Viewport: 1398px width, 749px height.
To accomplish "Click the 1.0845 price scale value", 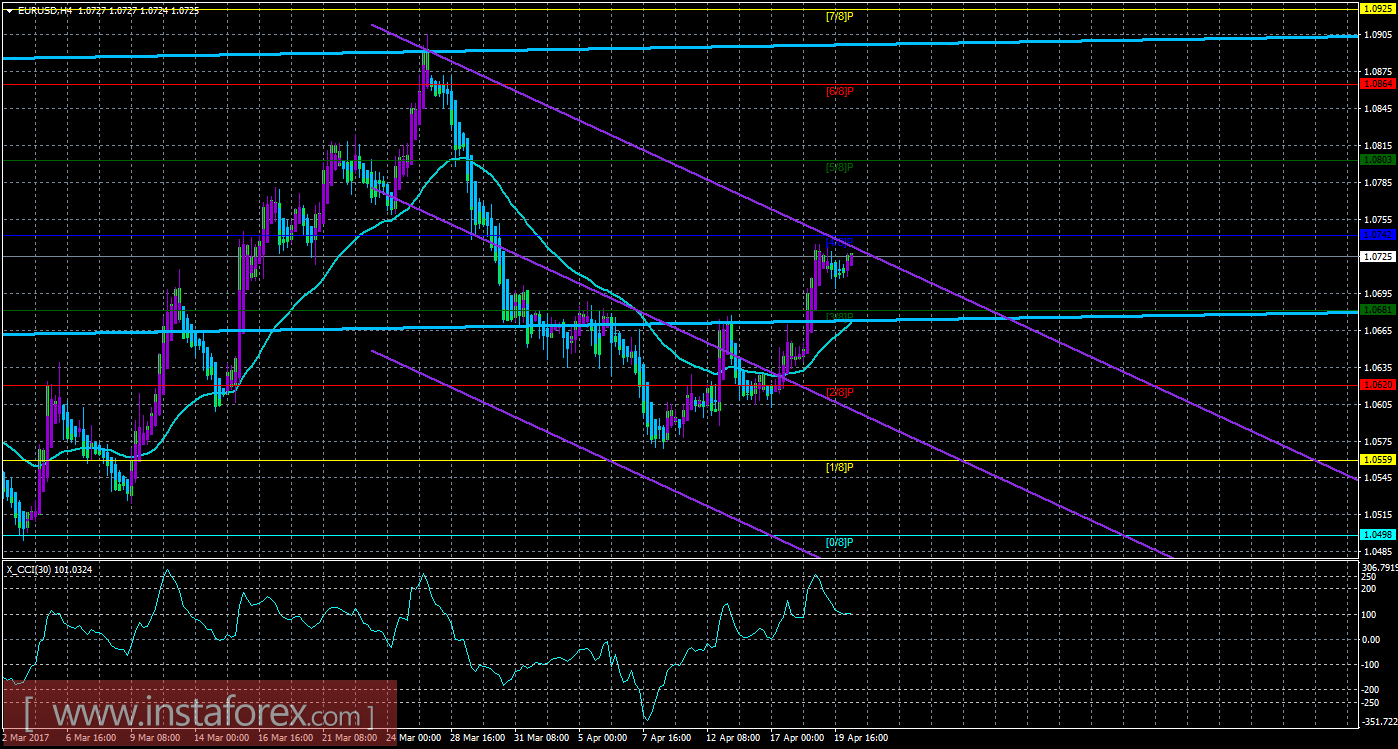I will [1377, 108].
